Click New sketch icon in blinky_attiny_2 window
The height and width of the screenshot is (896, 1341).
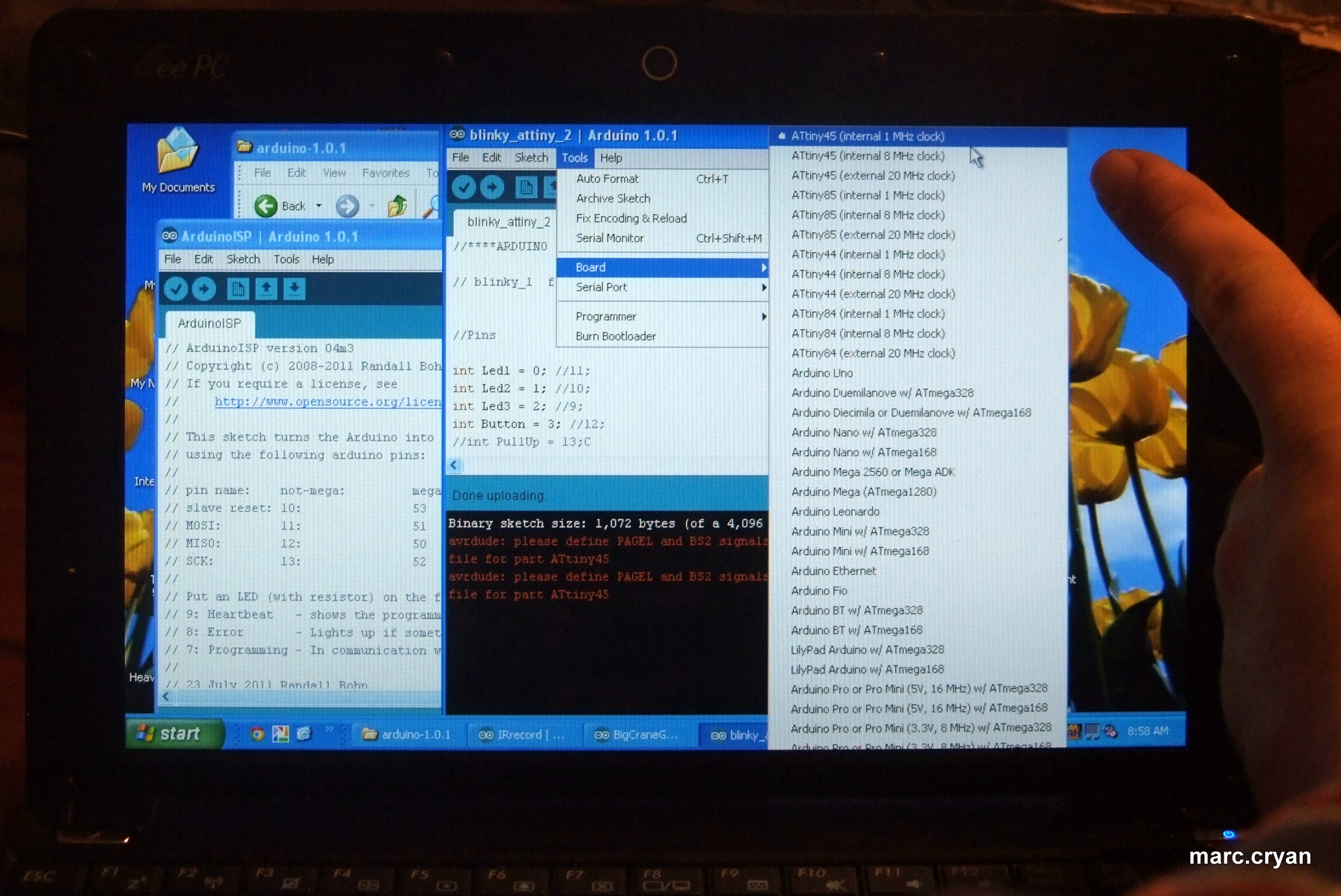click(x=526, y=187)
